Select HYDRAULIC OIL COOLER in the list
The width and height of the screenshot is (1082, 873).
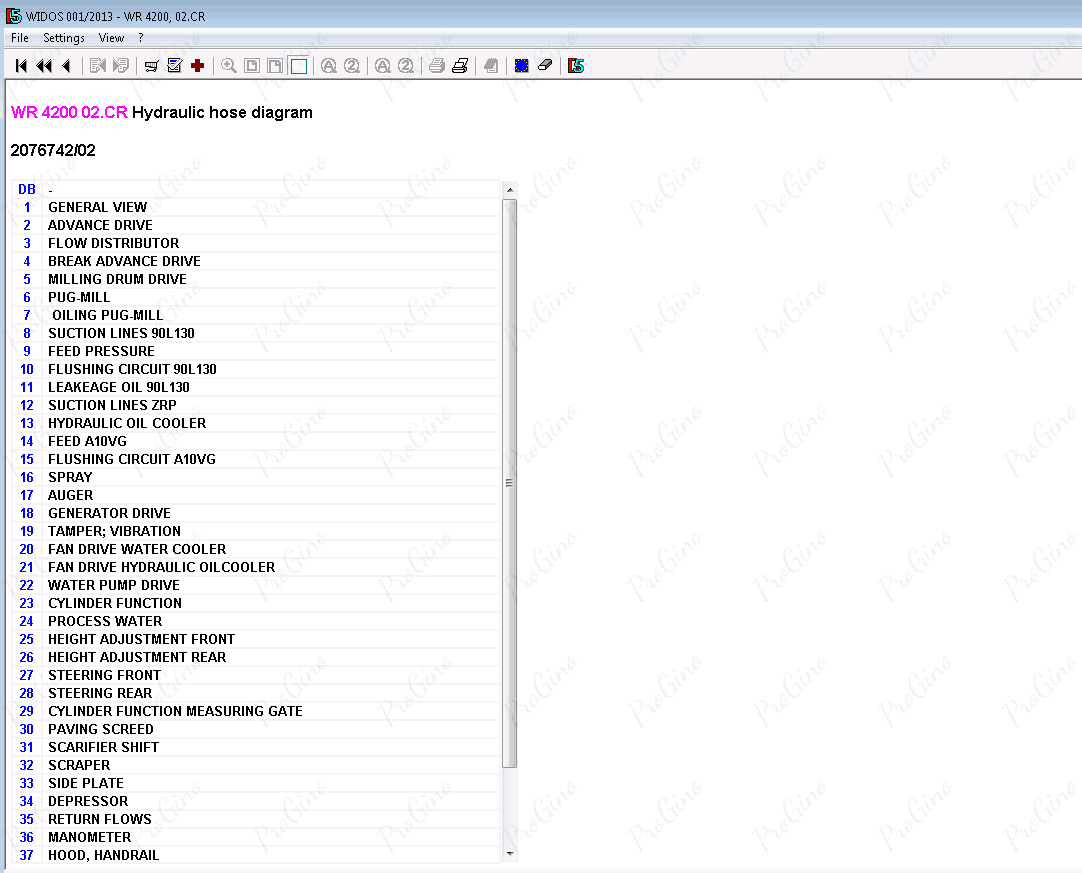click(x=127, y=423)
